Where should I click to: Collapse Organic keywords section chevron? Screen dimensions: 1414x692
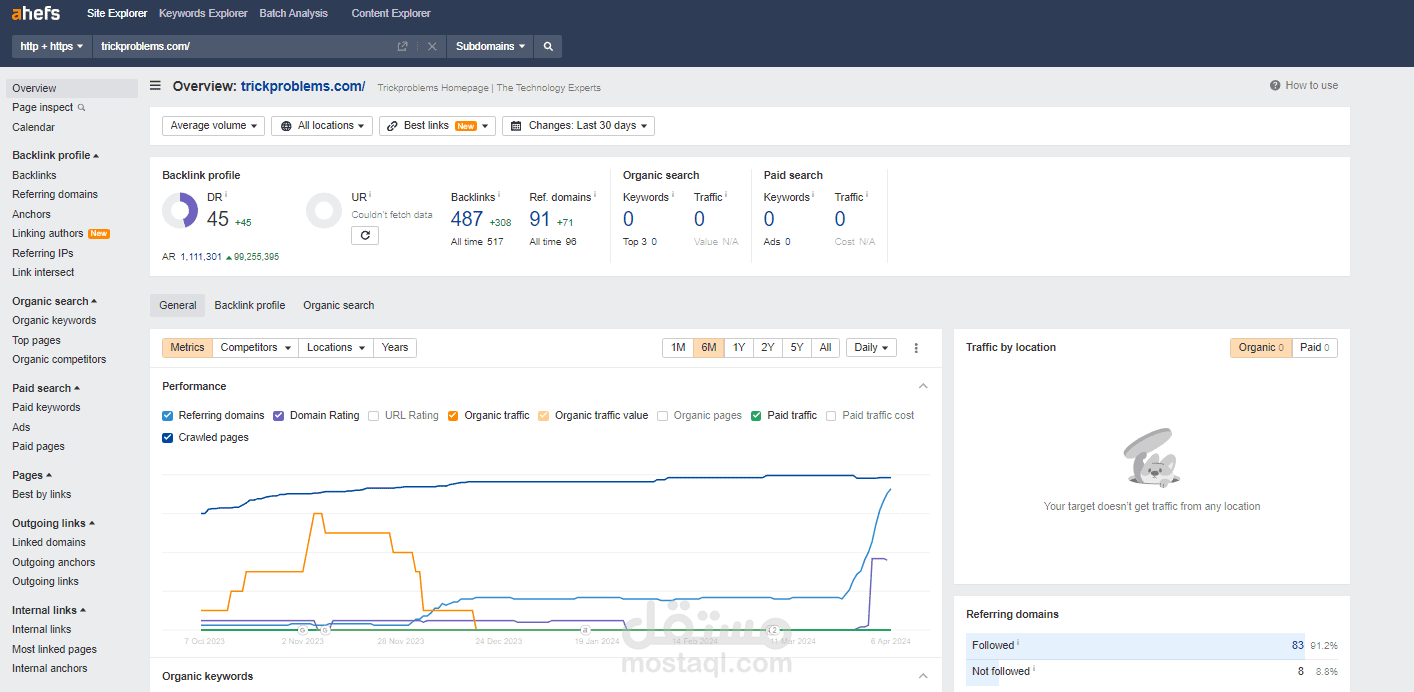(923, 676)
